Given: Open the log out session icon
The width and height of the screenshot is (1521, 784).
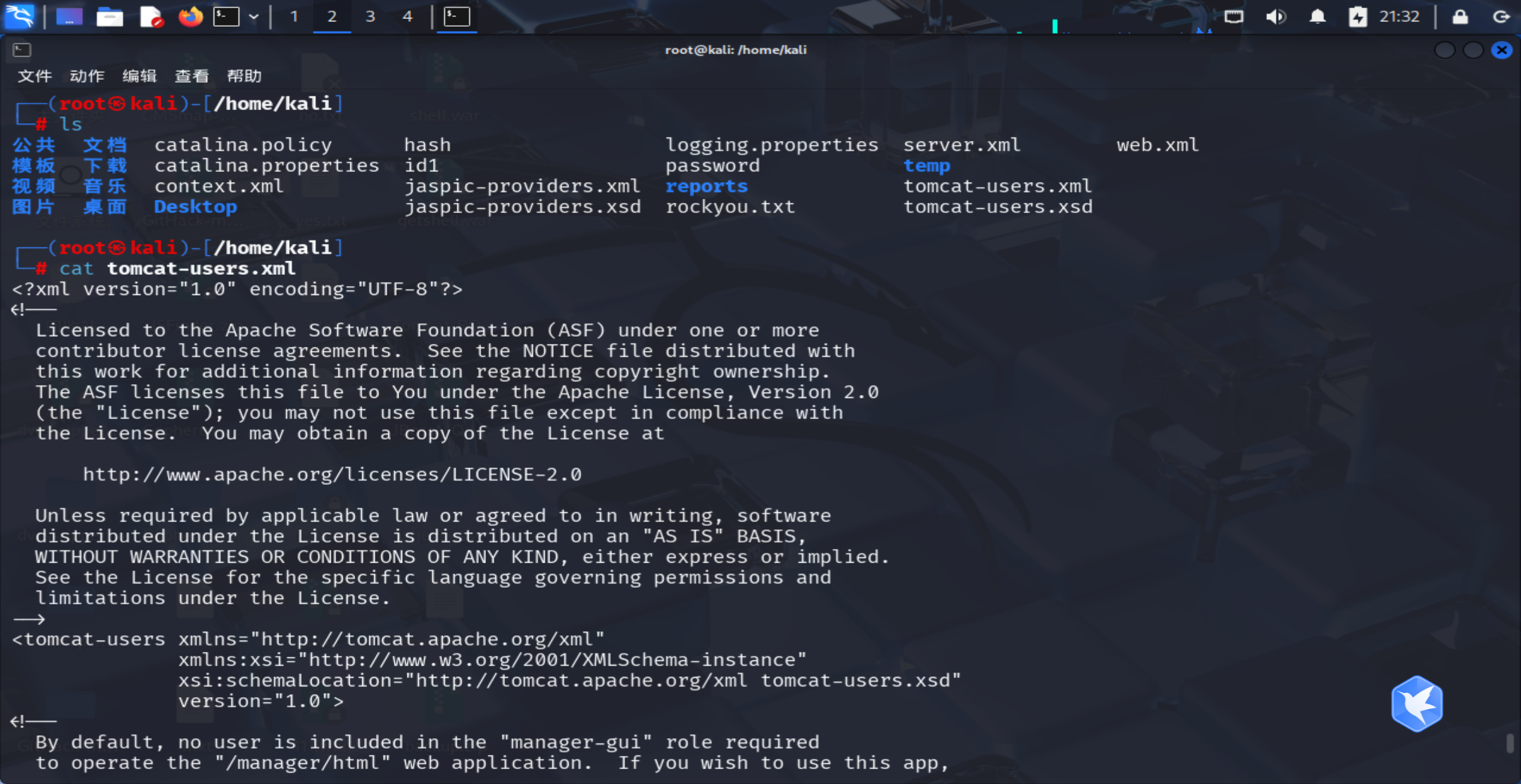Looking at the screenshot, I should 1501,17.
